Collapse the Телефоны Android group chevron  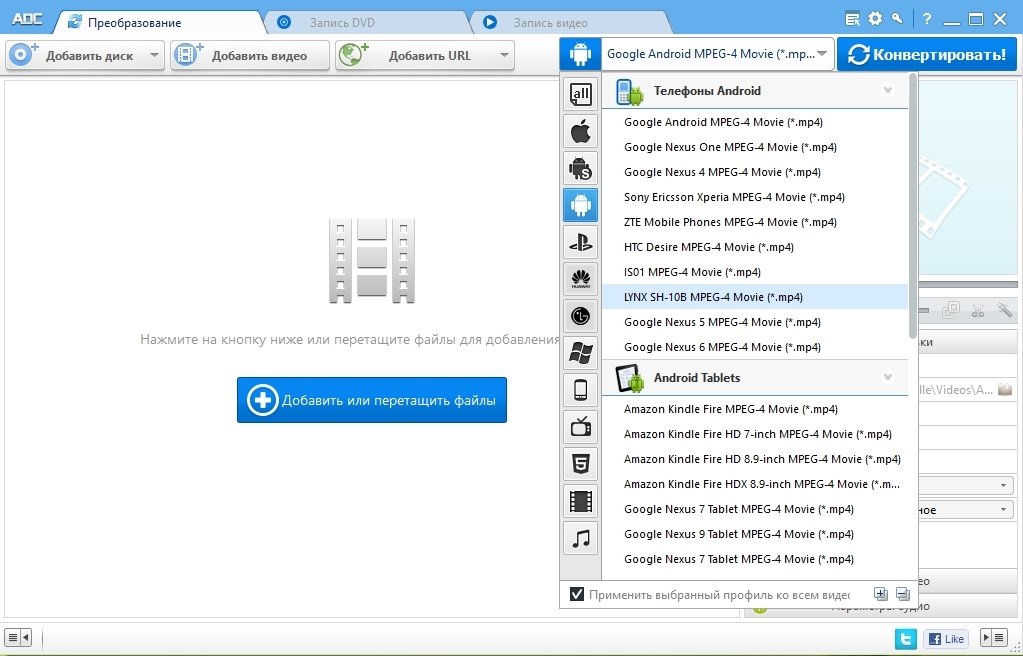887,90
